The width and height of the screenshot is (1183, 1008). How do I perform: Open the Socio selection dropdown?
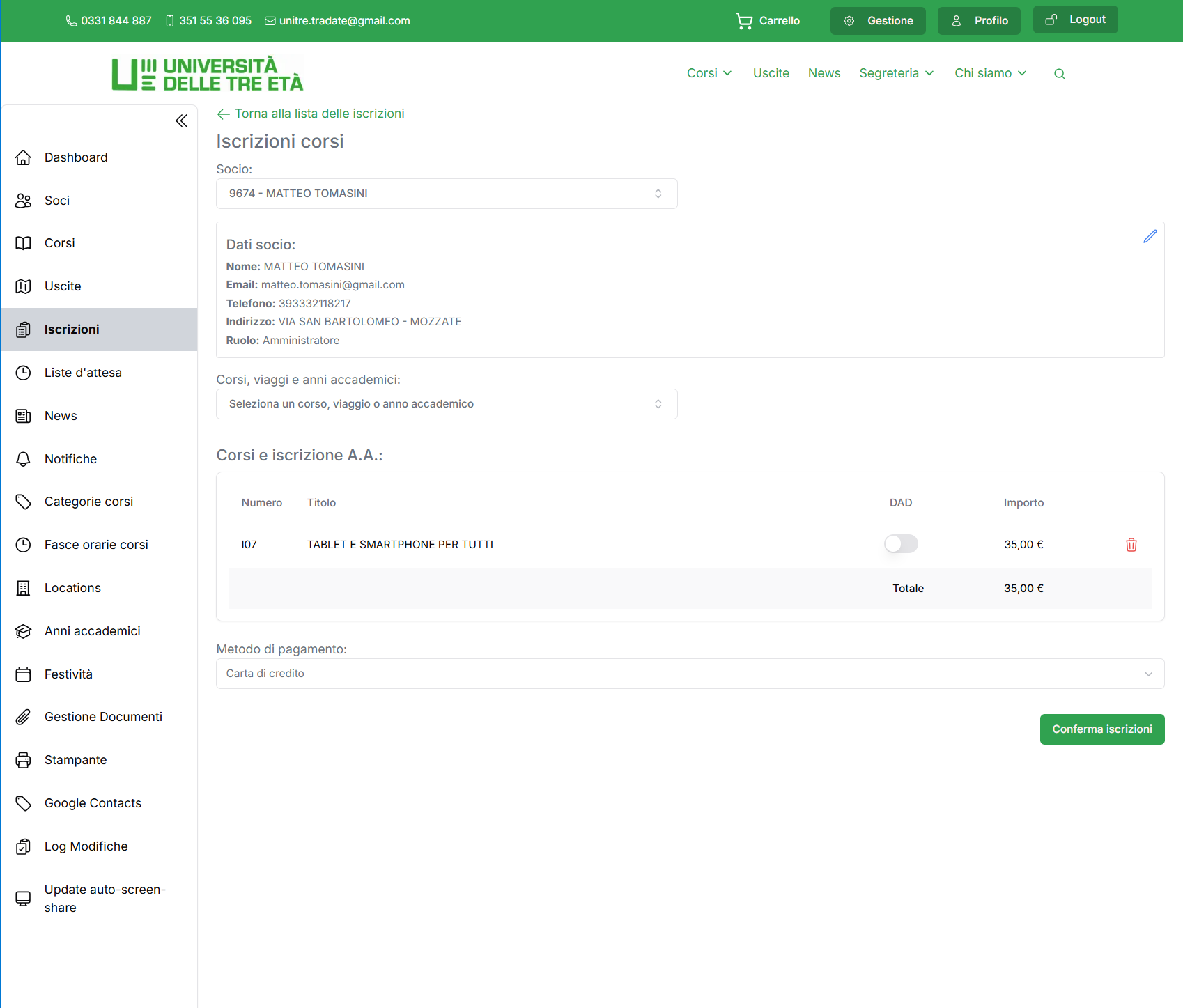(447, 193)
